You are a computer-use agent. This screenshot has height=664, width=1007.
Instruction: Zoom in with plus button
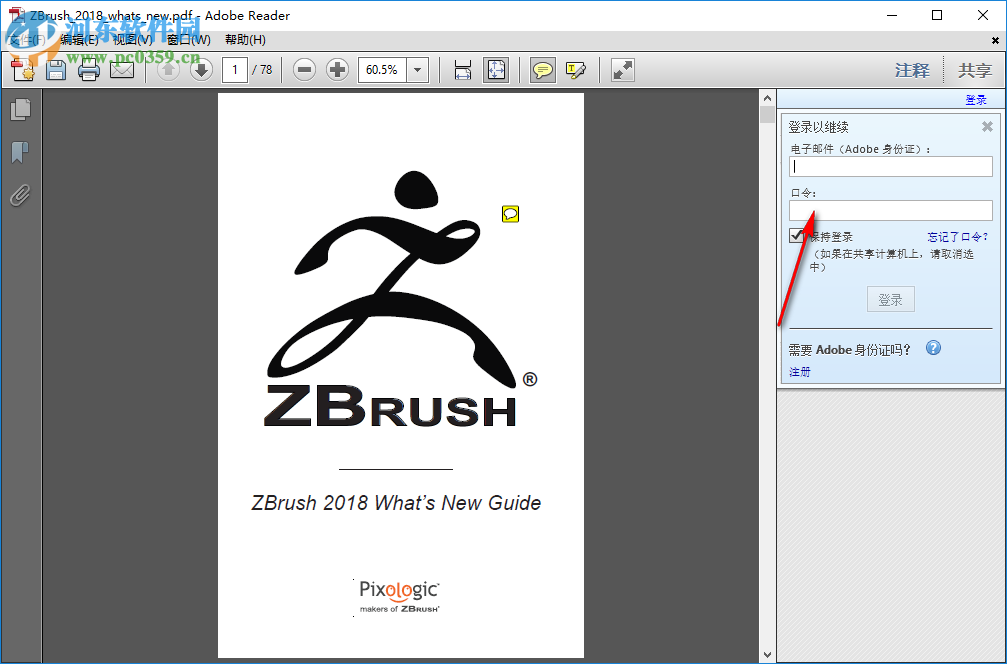(x=337, y=69)
